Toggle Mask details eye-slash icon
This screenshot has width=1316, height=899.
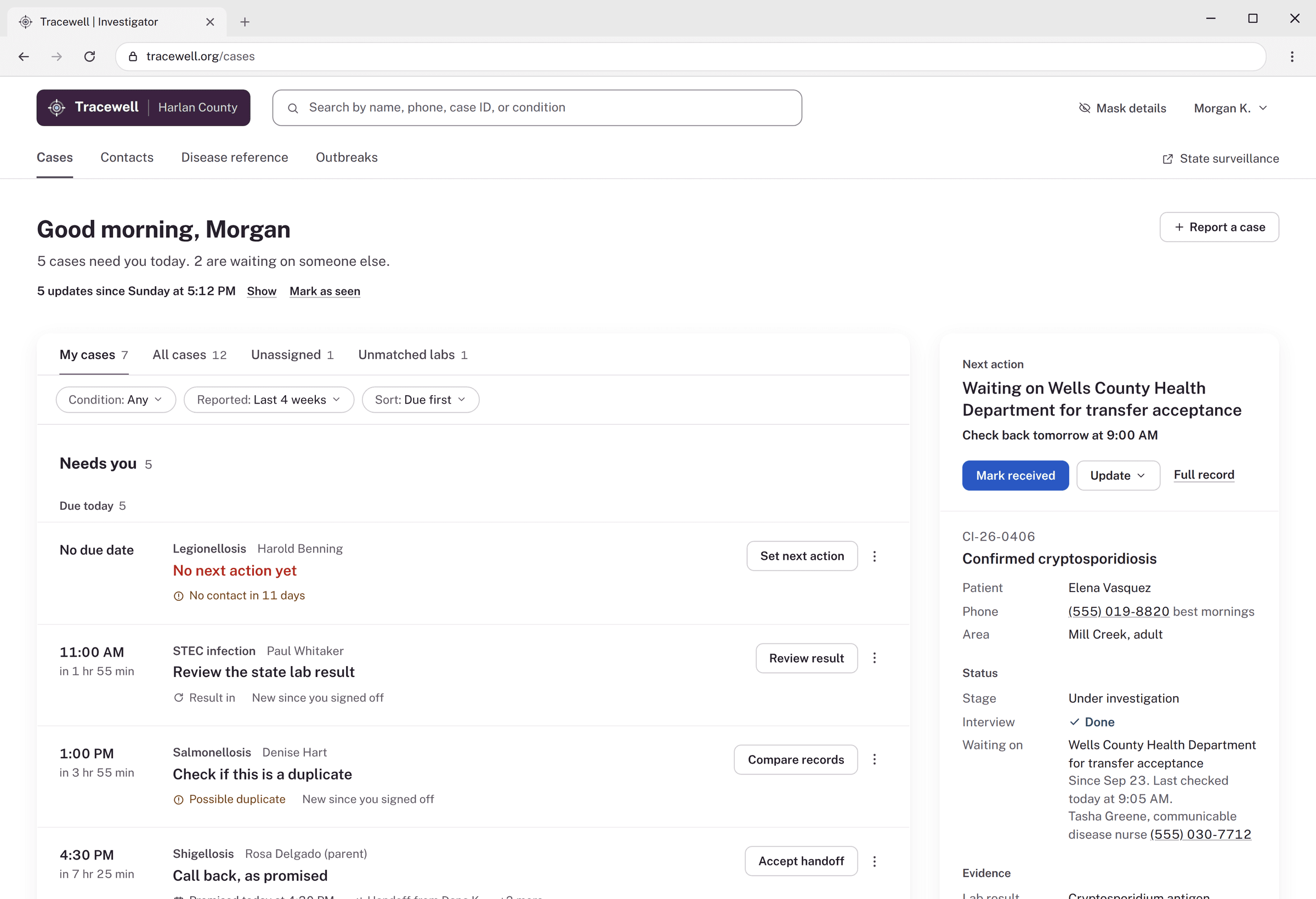tap(1085, 108)
